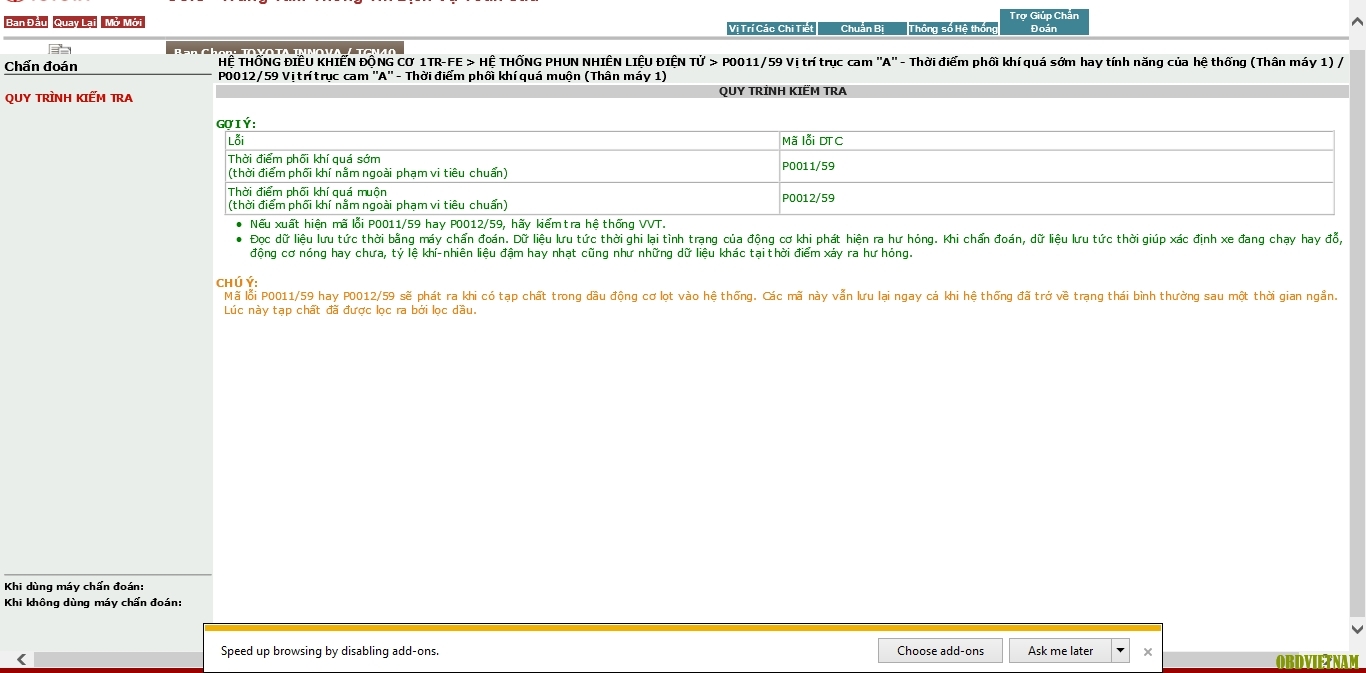Select the Thông số Hệ thống tab

pyautogui.click(x=953, y=29)
